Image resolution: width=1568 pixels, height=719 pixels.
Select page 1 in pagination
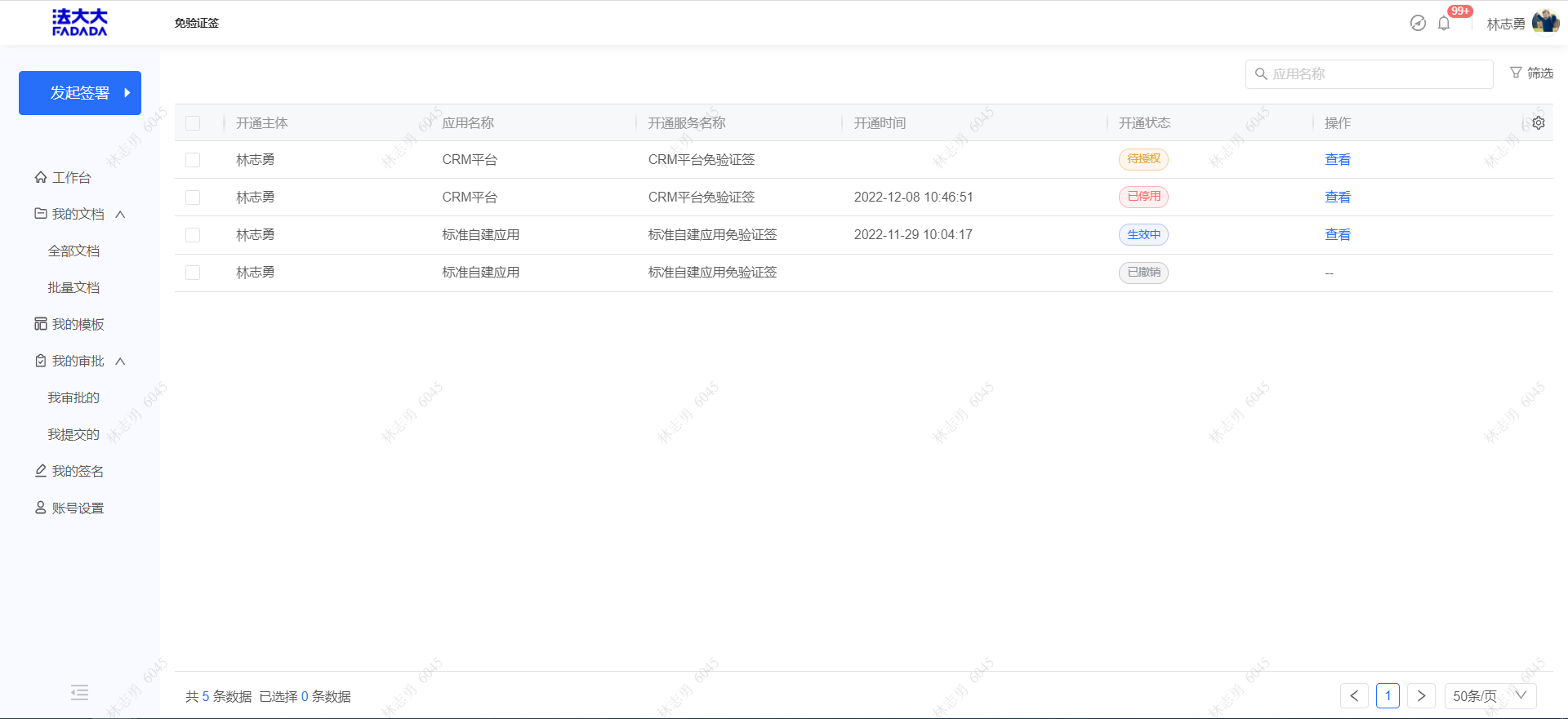coord(1388,695)
